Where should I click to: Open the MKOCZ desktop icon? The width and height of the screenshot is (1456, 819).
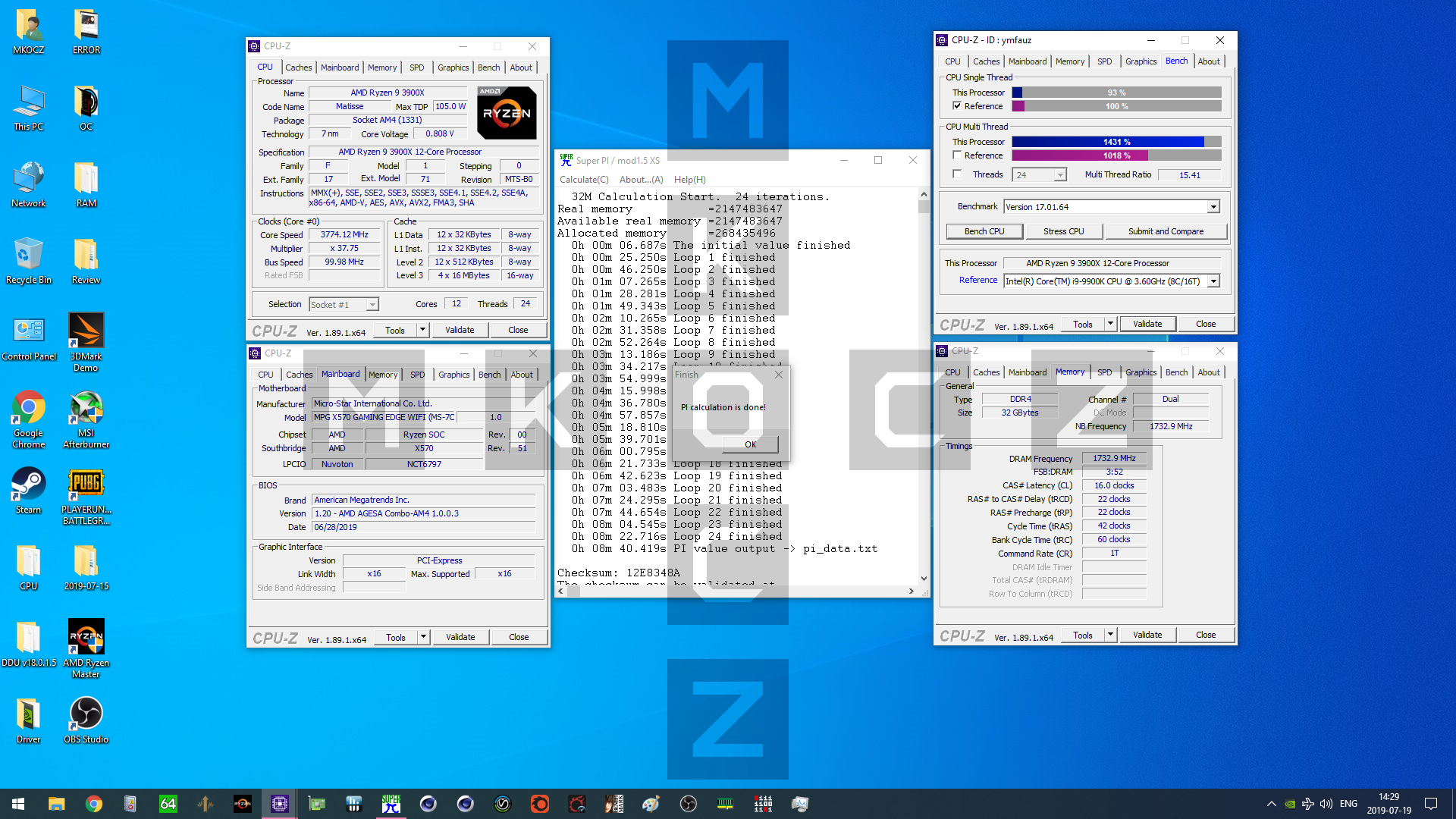(x=29, y=32)
